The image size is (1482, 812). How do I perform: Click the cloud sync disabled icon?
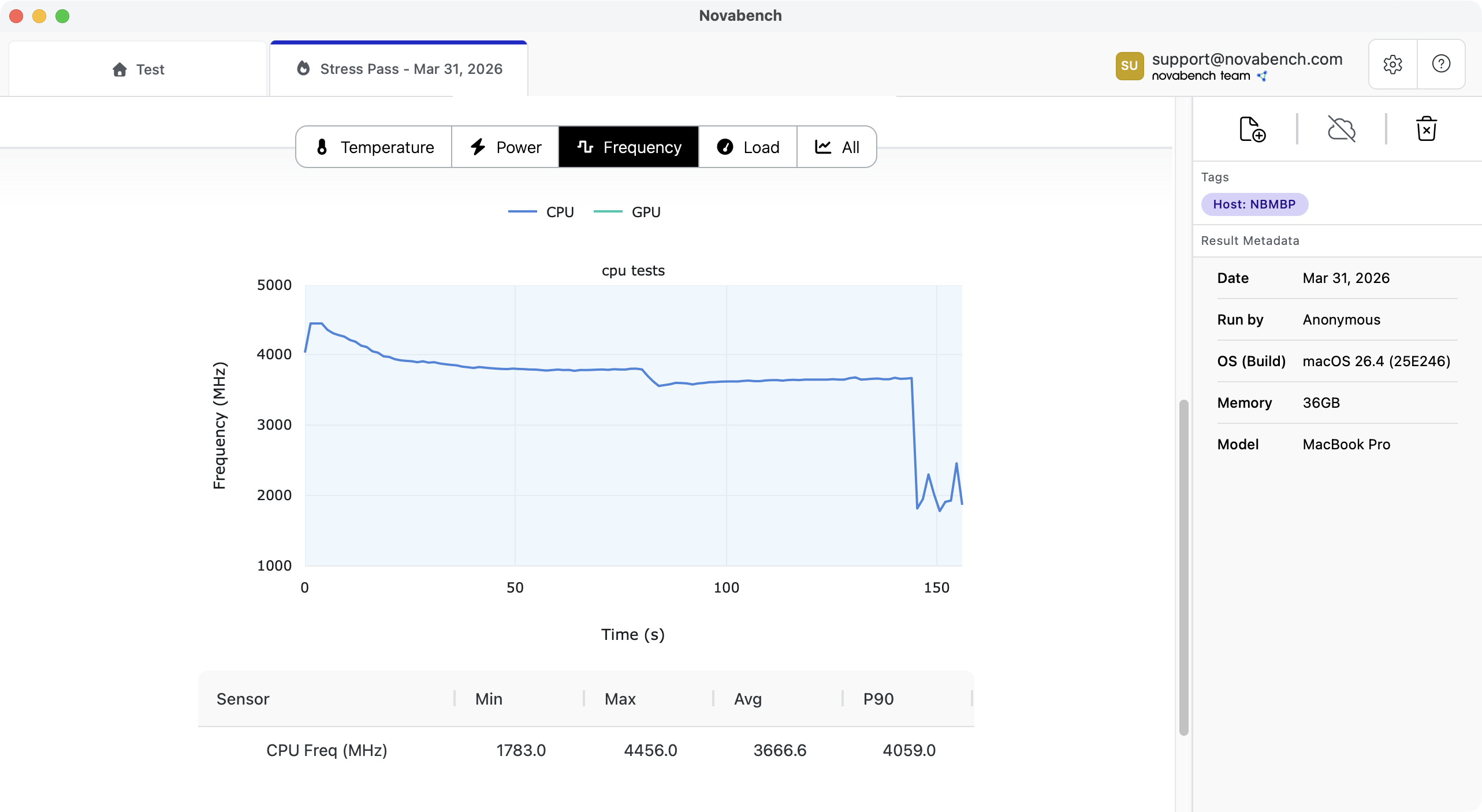coord(1341,129)
